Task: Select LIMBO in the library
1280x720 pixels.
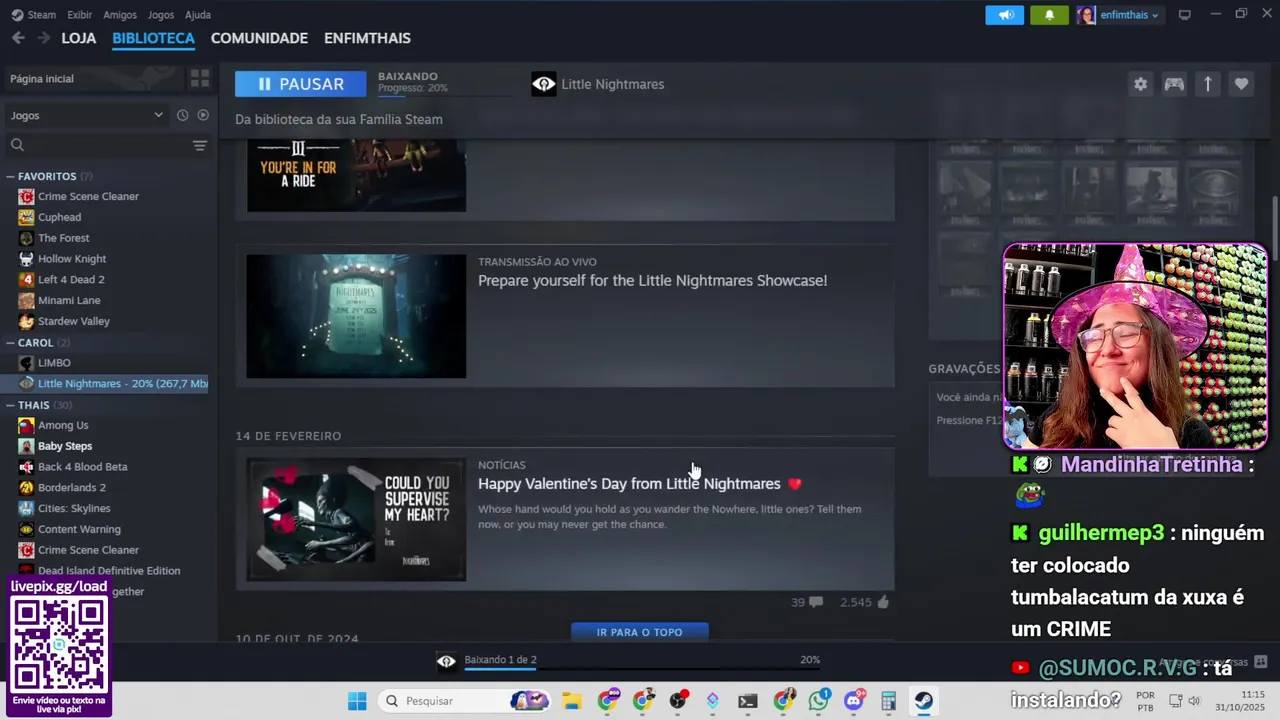Action: pyautogui.click(x=54, y=363)
